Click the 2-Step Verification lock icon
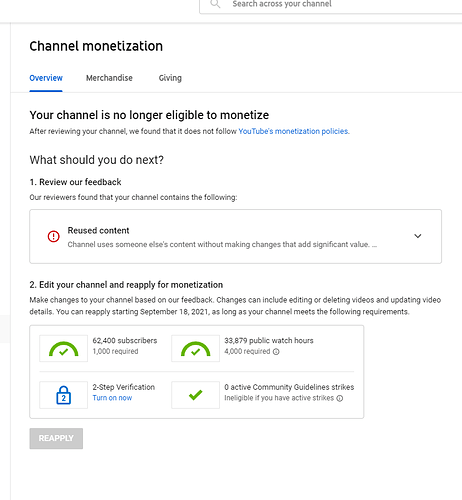Screen dimensions: 462x500 point(63,395)
